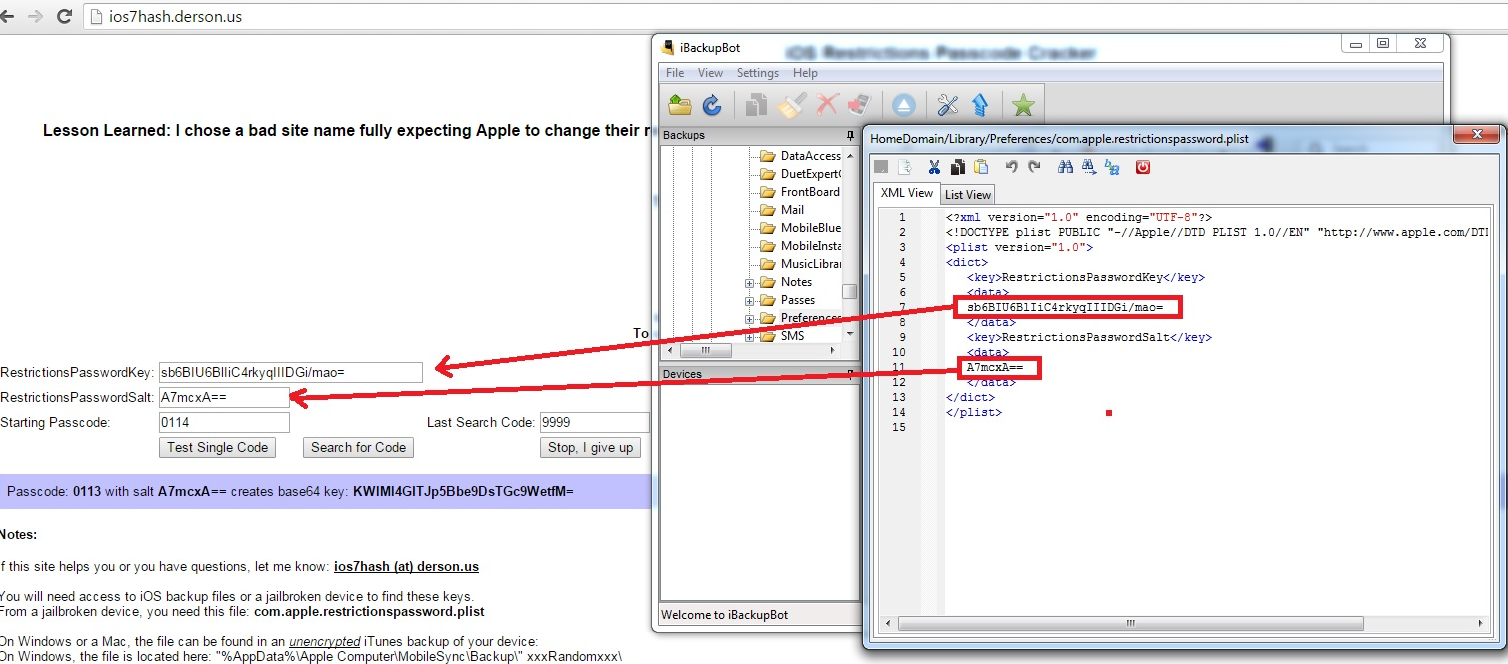Screen dimensions: 1508x664
Task: Click the Backups tree scroll down arrow
Action: tap(850, 334)
